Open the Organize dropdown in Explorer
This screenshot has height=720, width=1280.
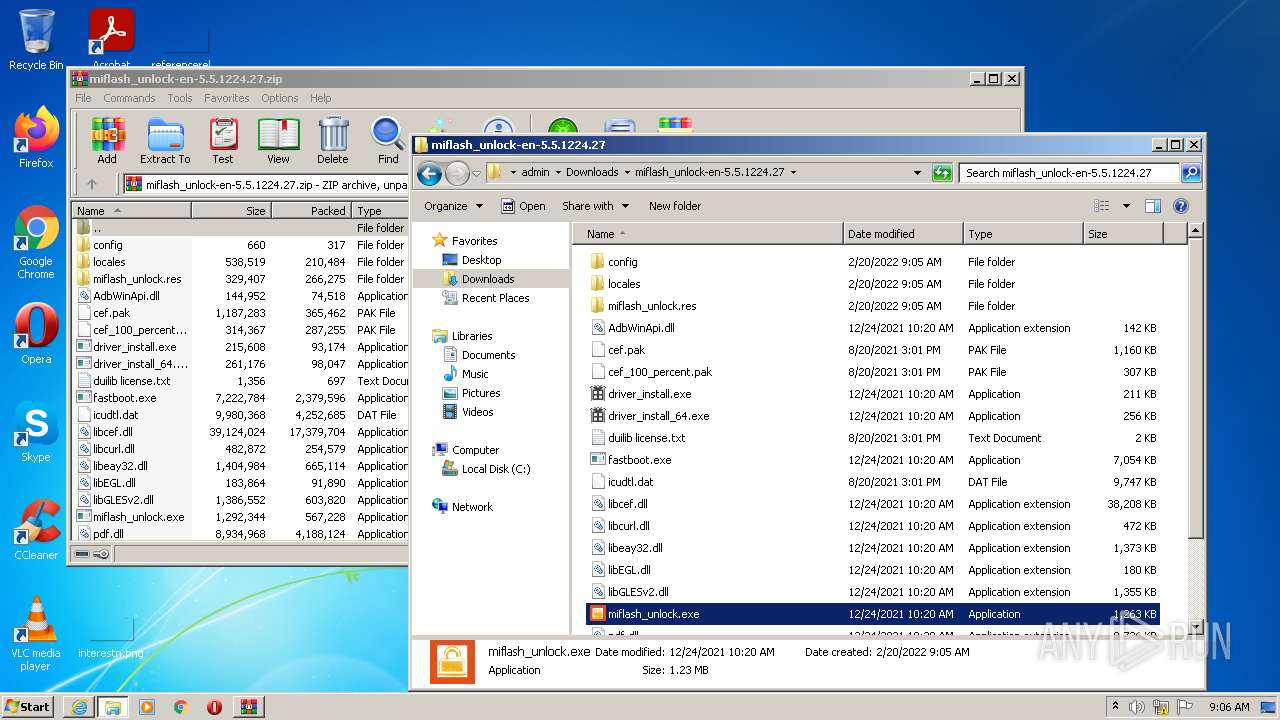point(453,206)
